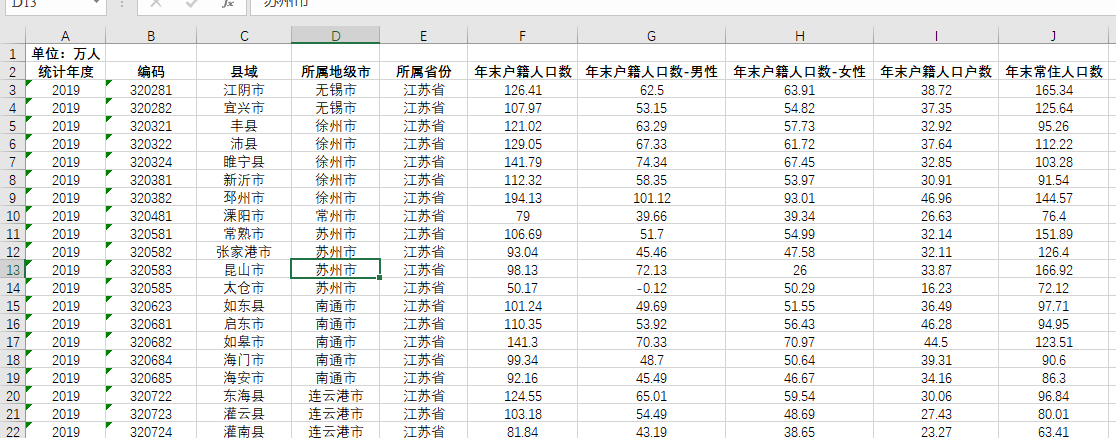Click the 县域 header cell
Screen dimensions: 1116x438
click(244, 72)
